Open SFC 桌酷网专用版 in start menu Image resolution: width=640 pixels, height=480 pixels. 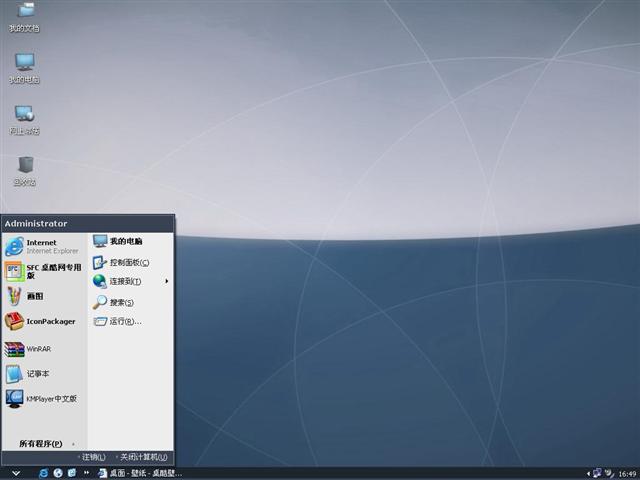click(44, 271)
